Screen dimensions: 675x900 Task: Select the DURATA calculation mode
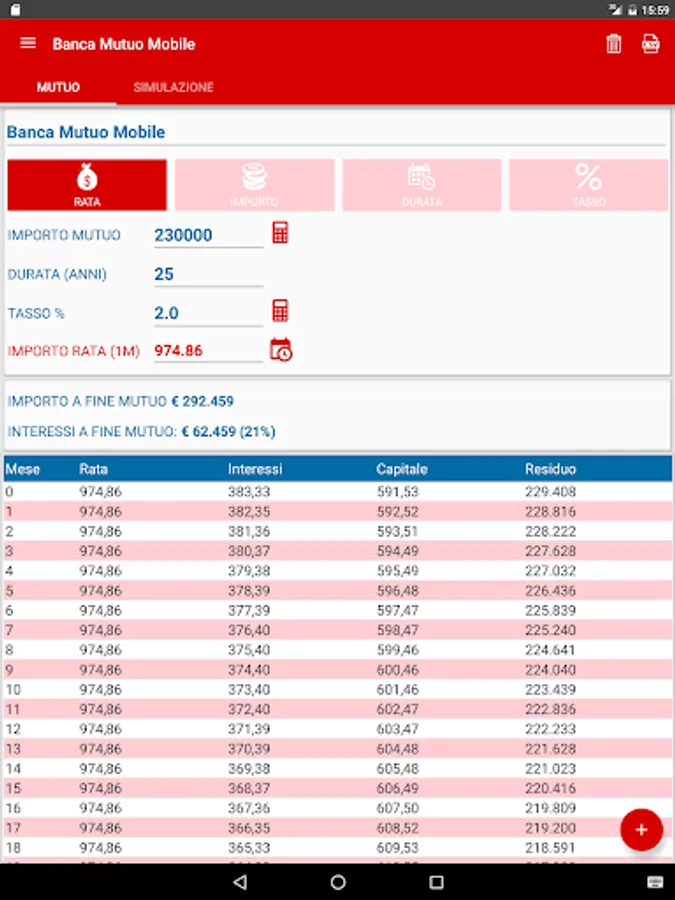[422, 185]
